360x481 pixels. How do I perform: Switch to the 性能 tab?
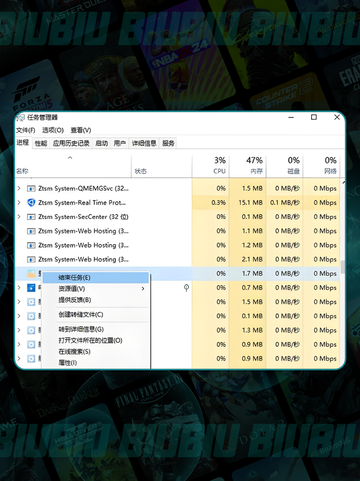(41, 143)
